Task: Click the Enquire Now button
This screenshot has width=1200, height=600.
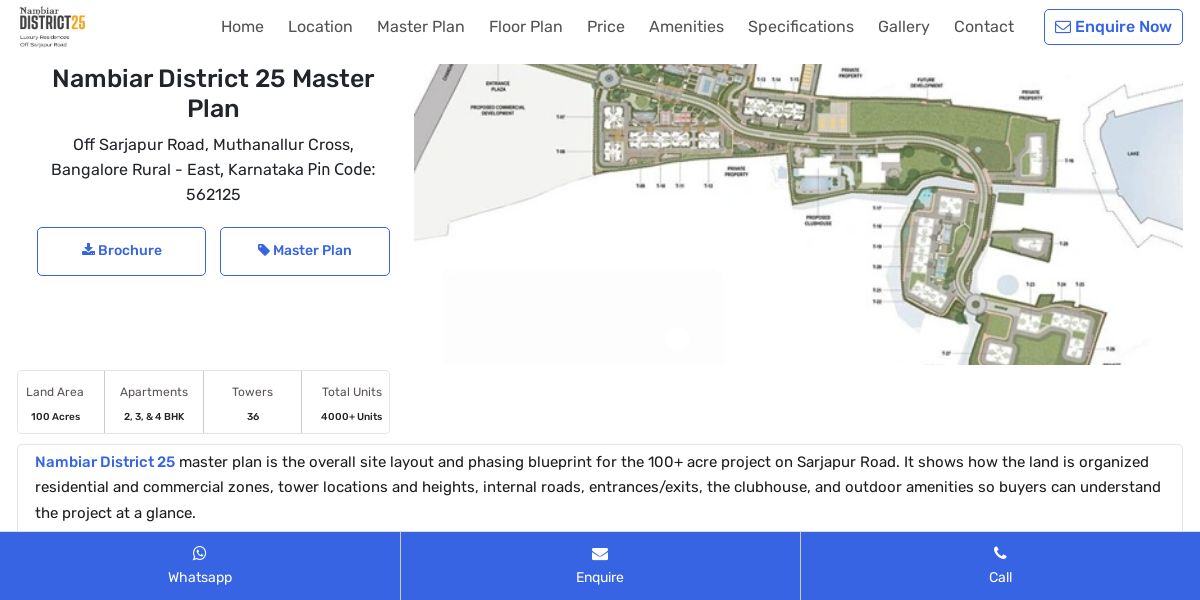Action: [x=1113, y=27]
